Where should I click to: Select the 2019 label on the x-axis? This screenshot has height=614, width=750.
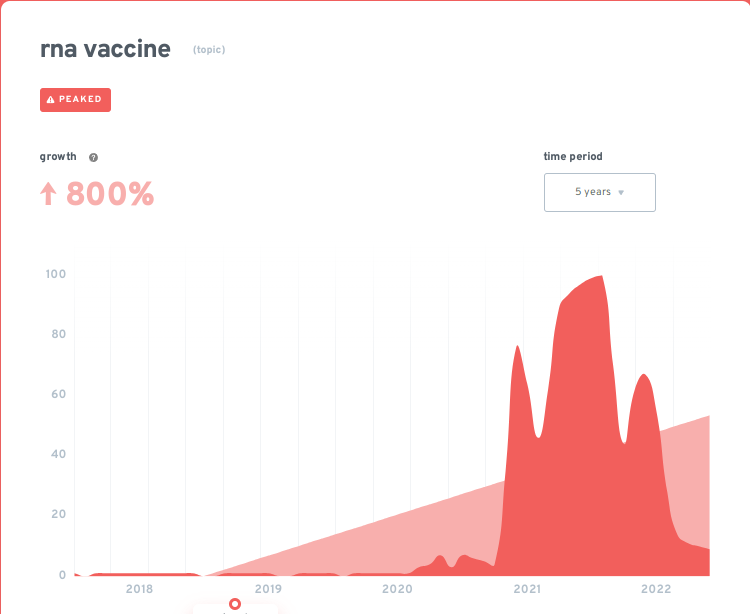[x=268, y=589]
